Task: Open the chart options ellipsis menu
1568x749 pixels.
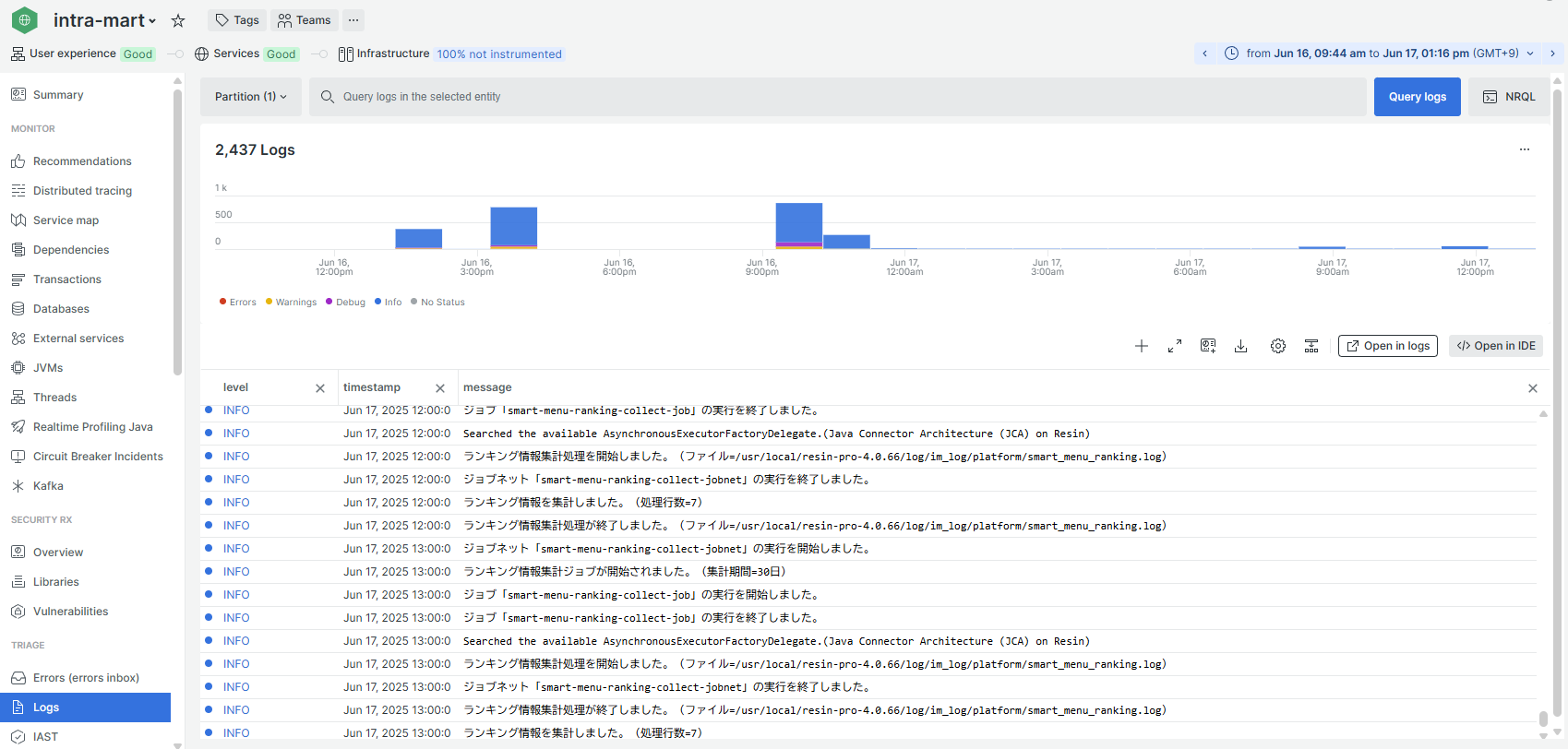Action: tap(1525, 149)
